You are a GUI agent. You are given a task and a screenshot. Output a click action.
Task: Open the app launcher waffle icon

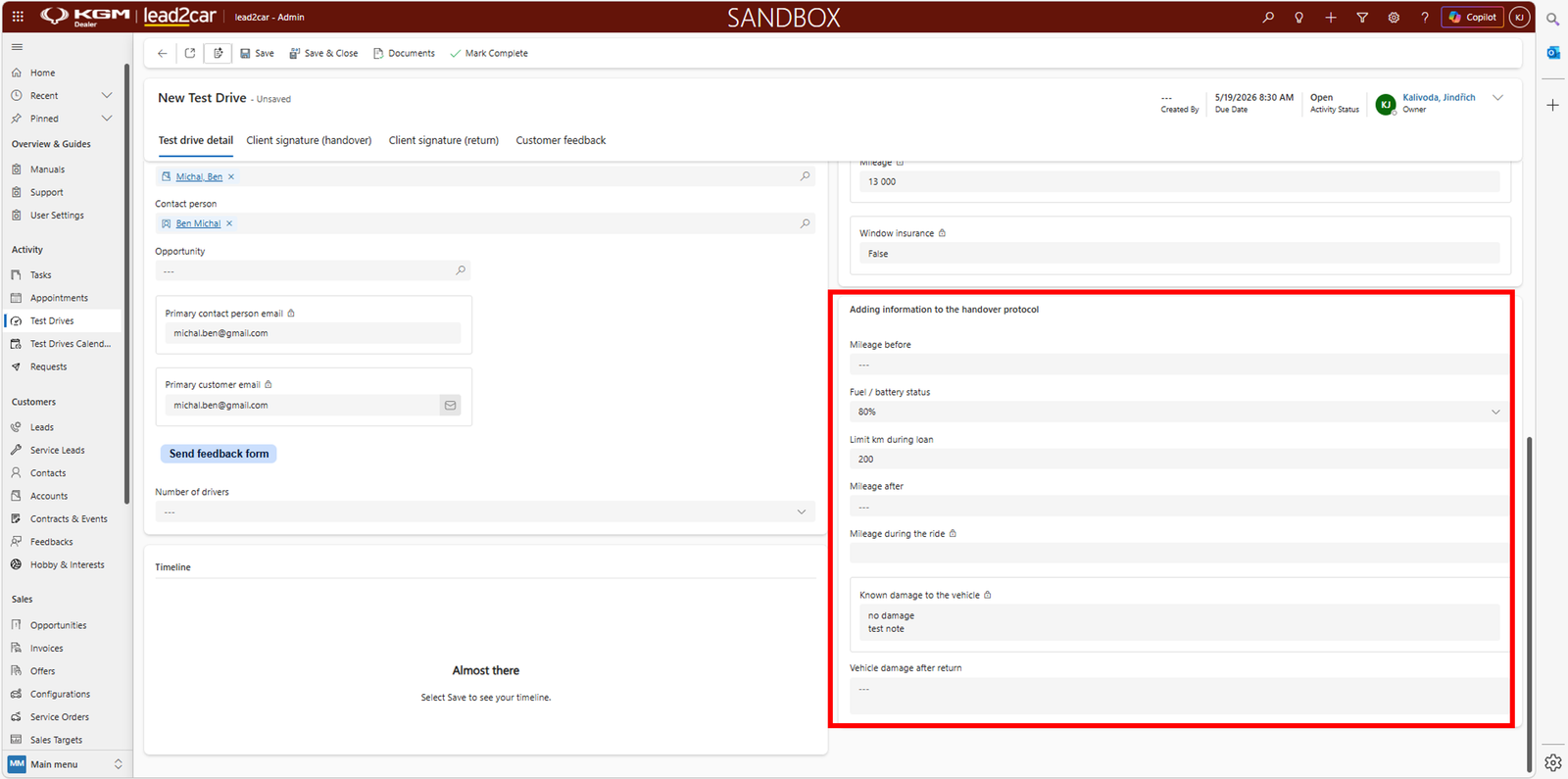(18, 17)
